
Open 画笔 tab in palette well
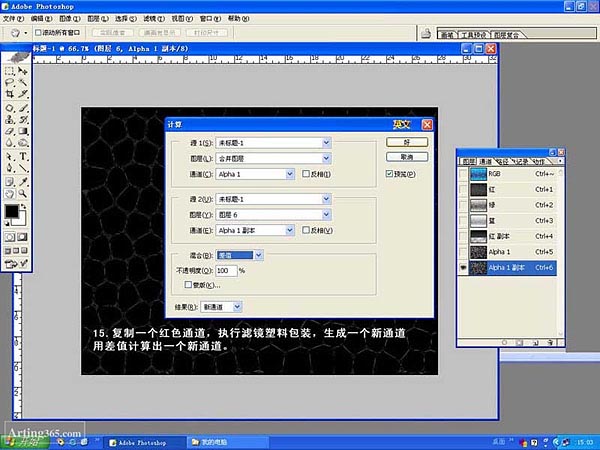point(447,35)
